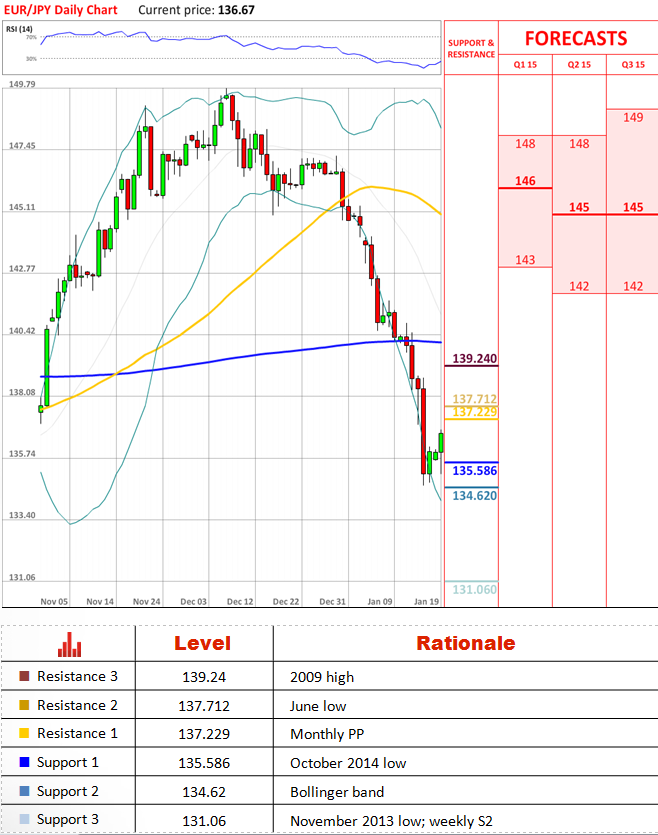This screenshot has width=658, height=835.
Task: Click the Support 1 row label
Action: point(68,763)
